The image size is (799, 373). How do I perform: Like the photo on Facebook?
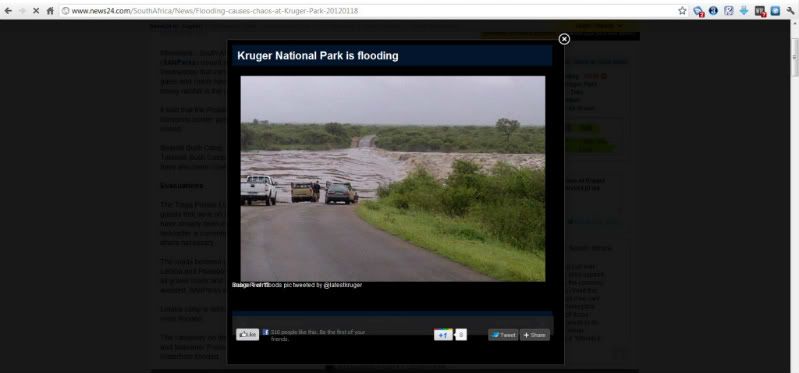(248, 335)
